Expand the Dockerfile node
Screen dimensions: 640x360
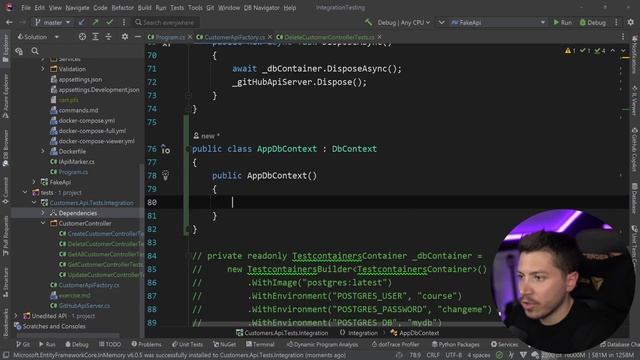point(43,151)
